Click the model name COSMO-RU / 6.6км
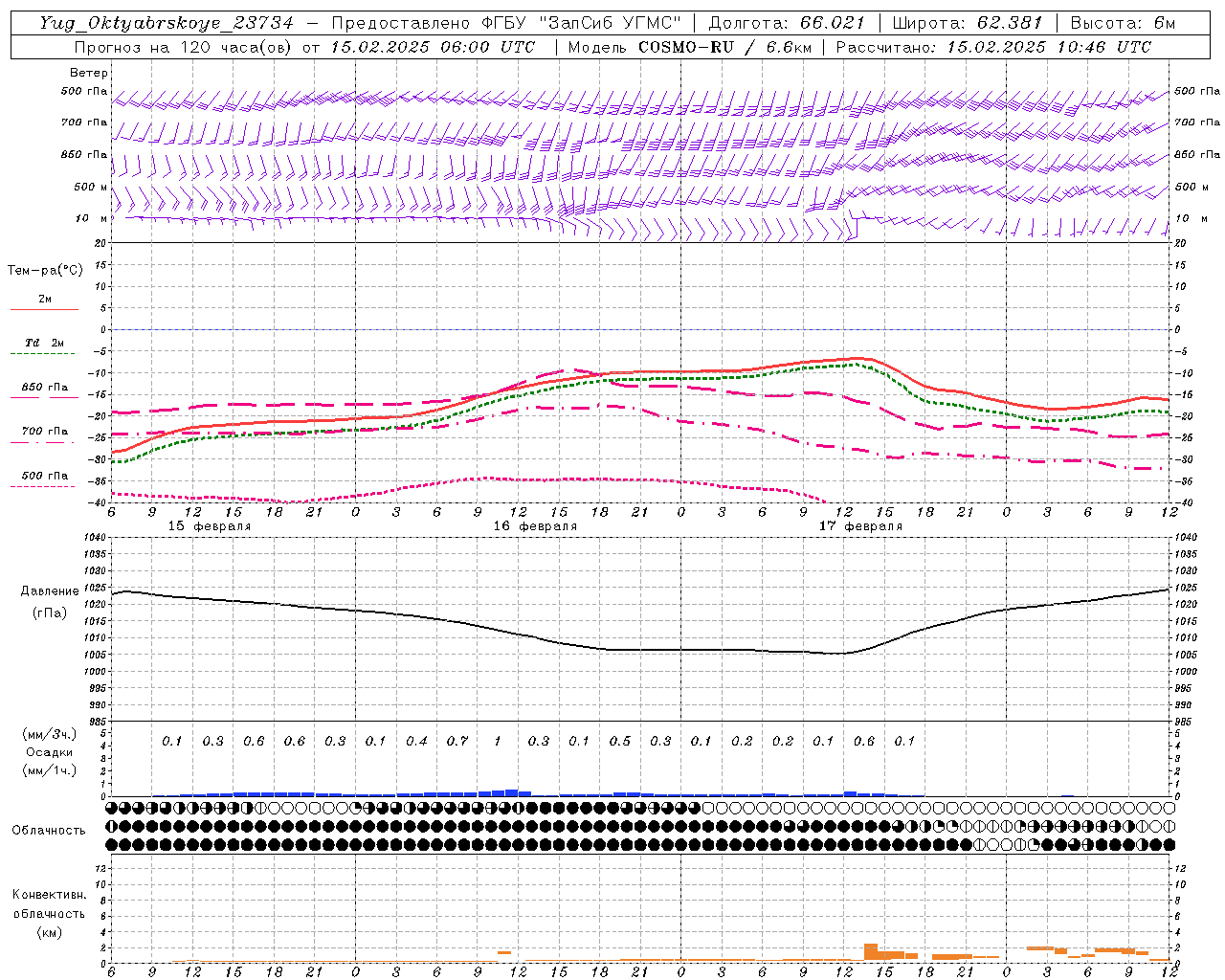The width and height of the screenshot is (1225, 980). tap(724, 47)
